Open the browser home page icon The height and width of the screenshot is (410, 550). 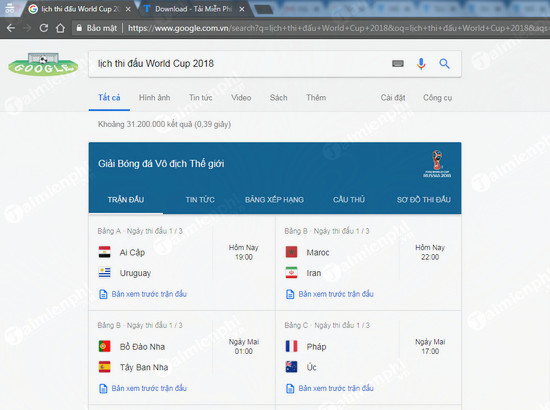pos(60,28)
